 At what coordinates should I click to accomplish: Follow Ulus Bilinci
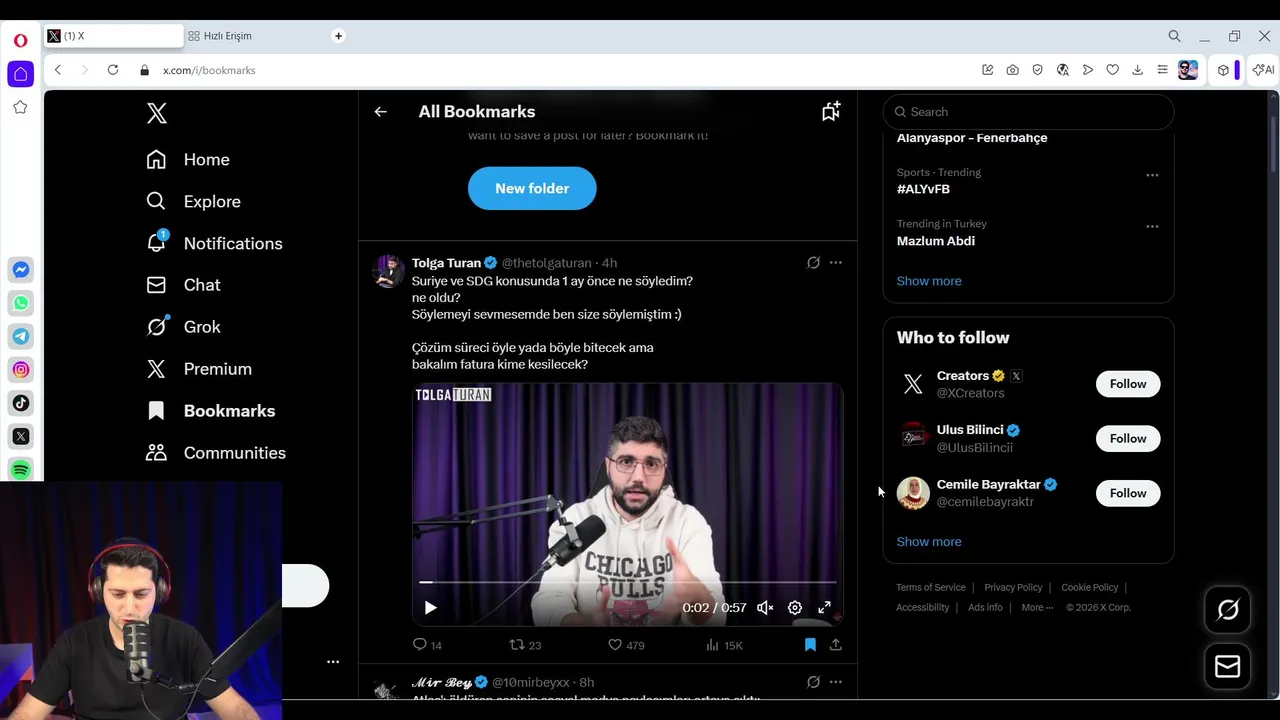(x=1128, y=438)
